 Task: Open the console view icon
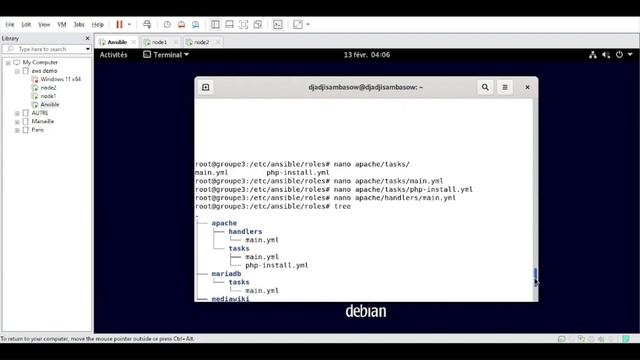[278, 24]
